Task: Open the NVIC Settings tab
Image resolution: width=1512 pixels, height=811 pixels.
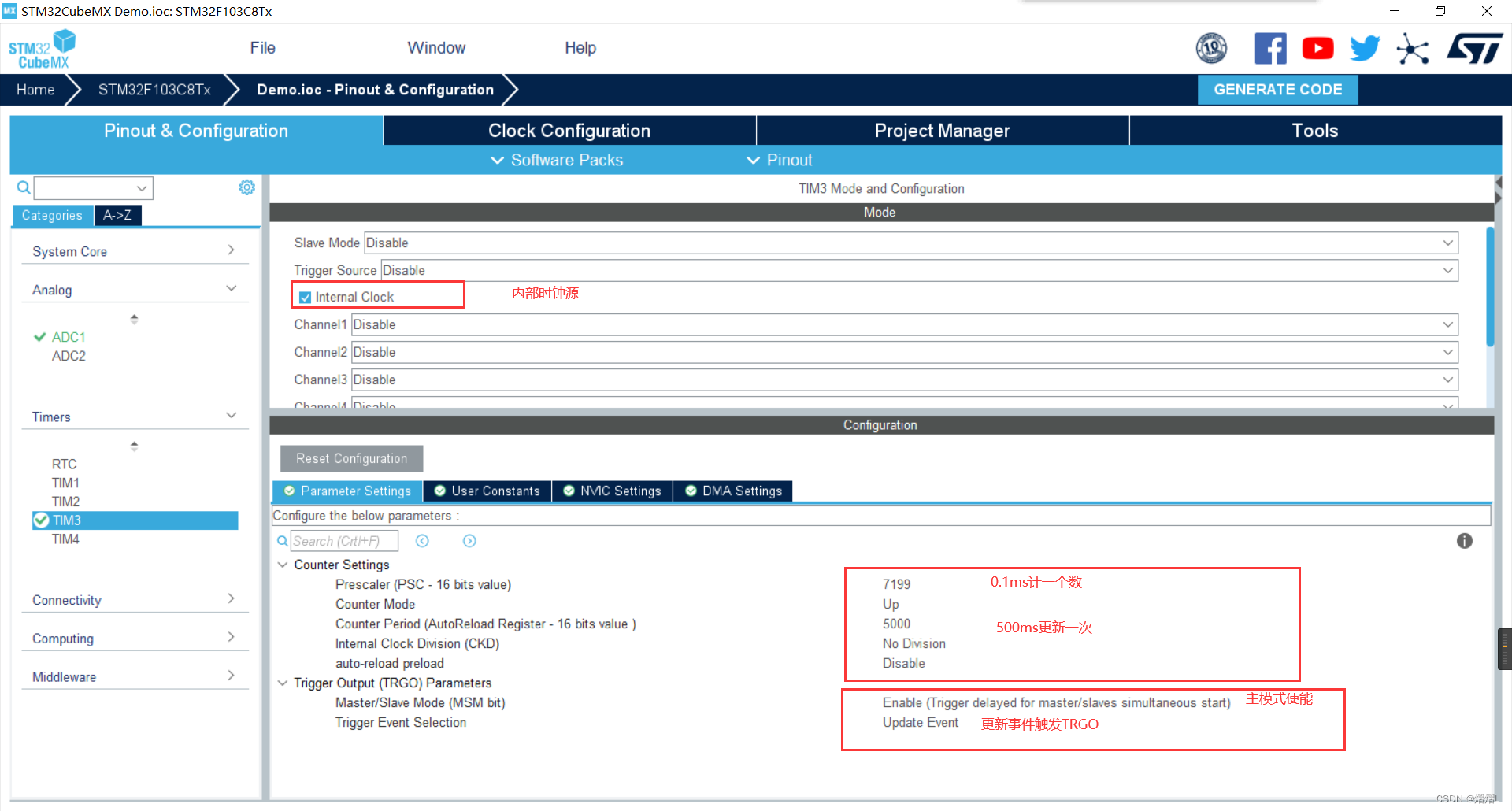Action: [612, 491]
